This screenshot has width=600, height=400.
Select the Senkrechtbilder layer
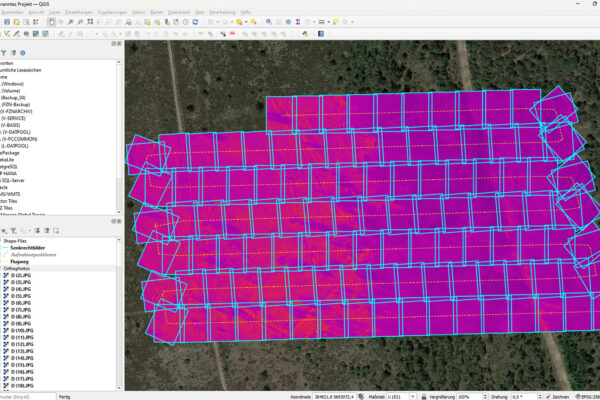point(28,248)
